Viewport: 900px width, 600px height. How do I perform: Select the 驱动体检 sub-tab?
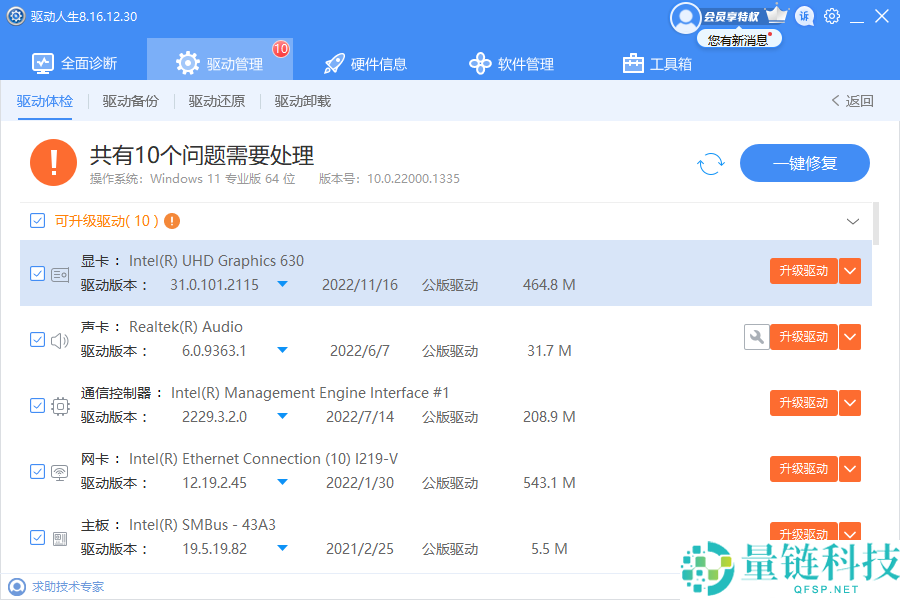pos(45,101)
